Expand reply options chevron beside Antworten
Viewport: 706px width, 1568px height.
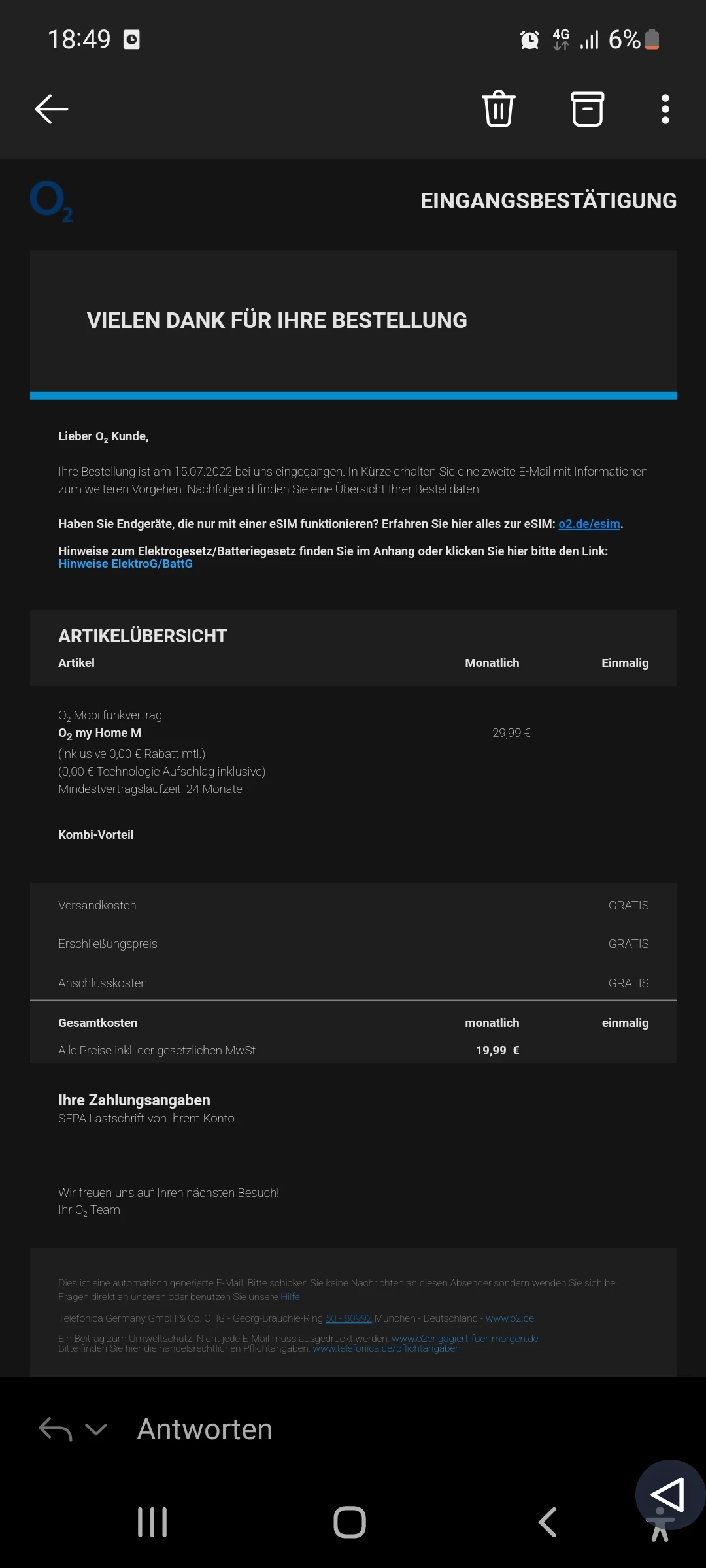pos(96,1429)
